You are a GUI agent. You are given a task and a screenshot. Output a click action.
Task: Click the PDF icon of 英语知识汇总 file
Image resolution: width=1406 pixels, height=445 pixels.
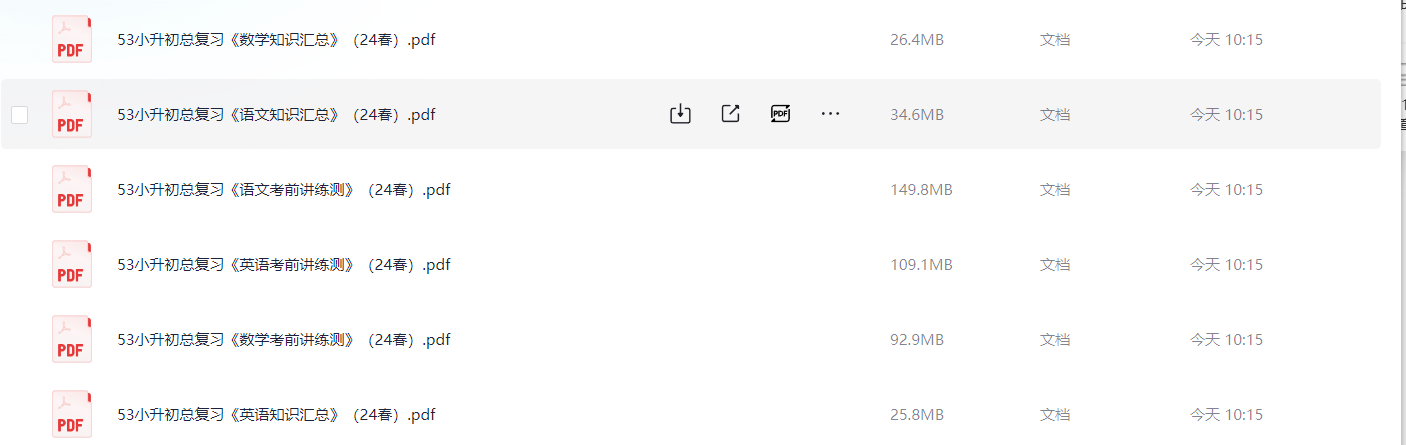[71, 414]
